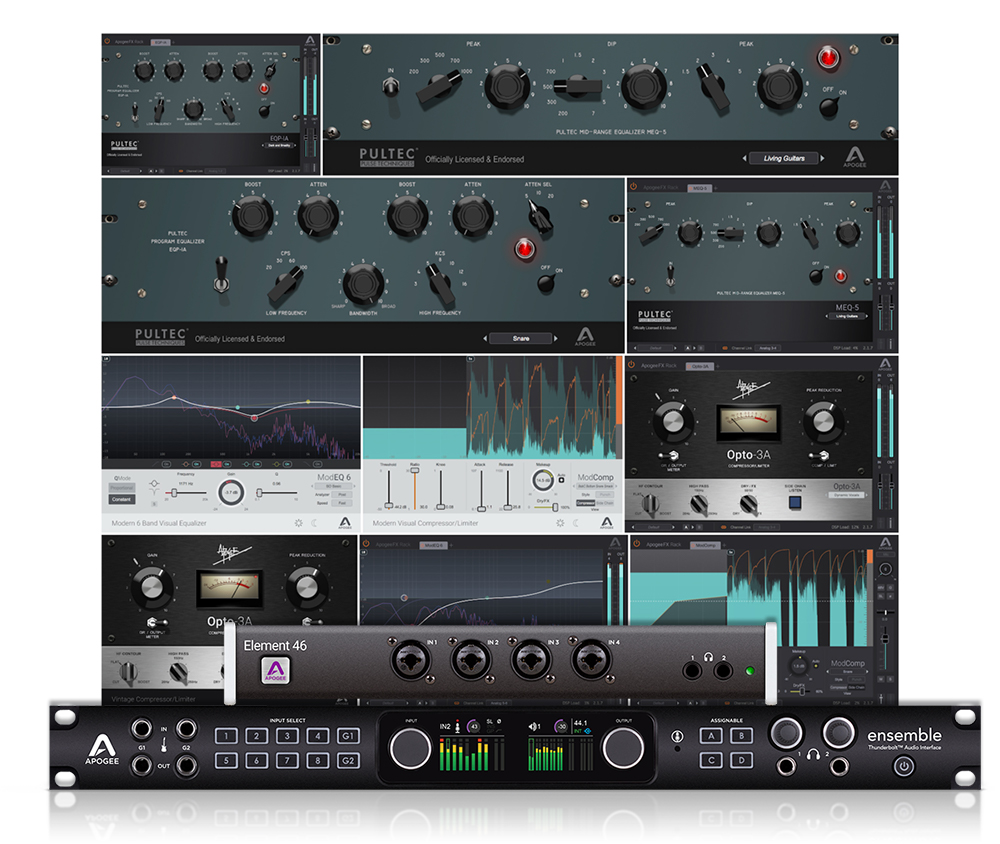Click next preset arrow beside Living Guitars

[x=823, y=158]
